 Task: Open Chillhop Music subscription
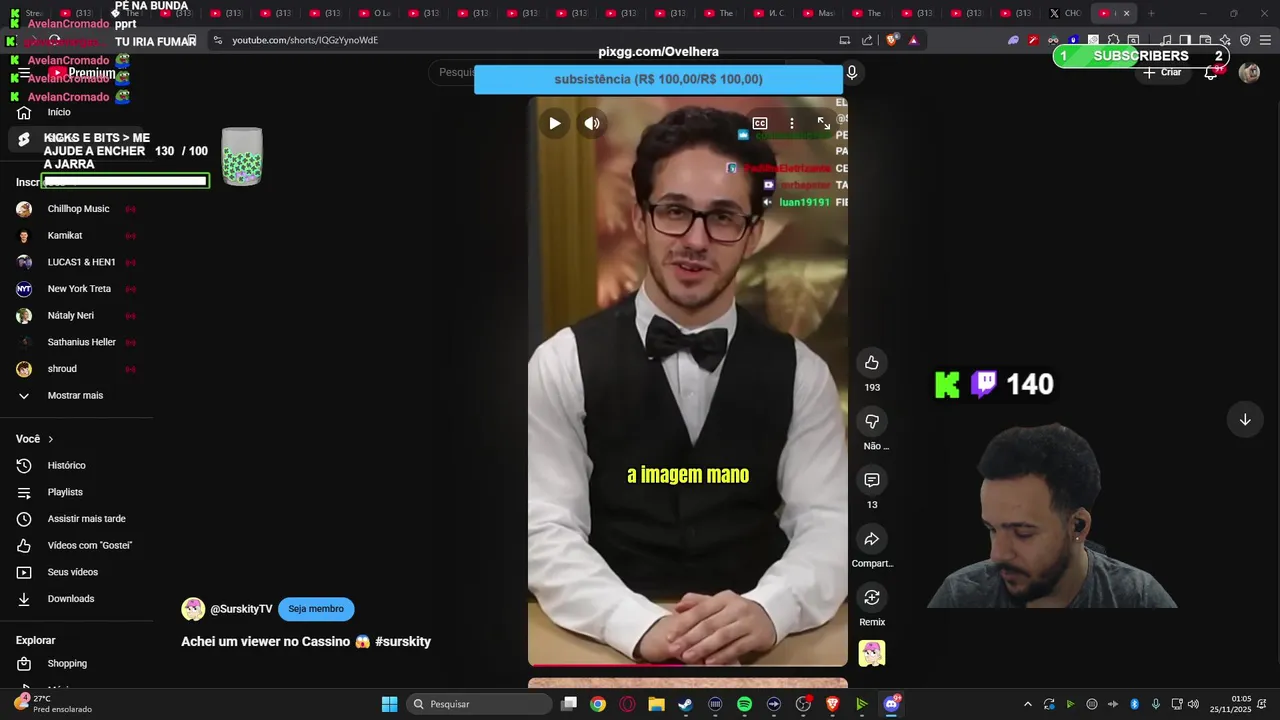(77, 209)
